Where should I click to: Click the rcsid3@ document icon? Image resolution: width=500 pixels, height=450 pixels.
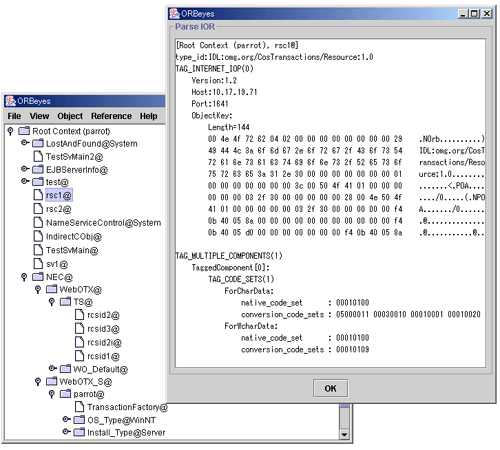click(x=79, y=329)
